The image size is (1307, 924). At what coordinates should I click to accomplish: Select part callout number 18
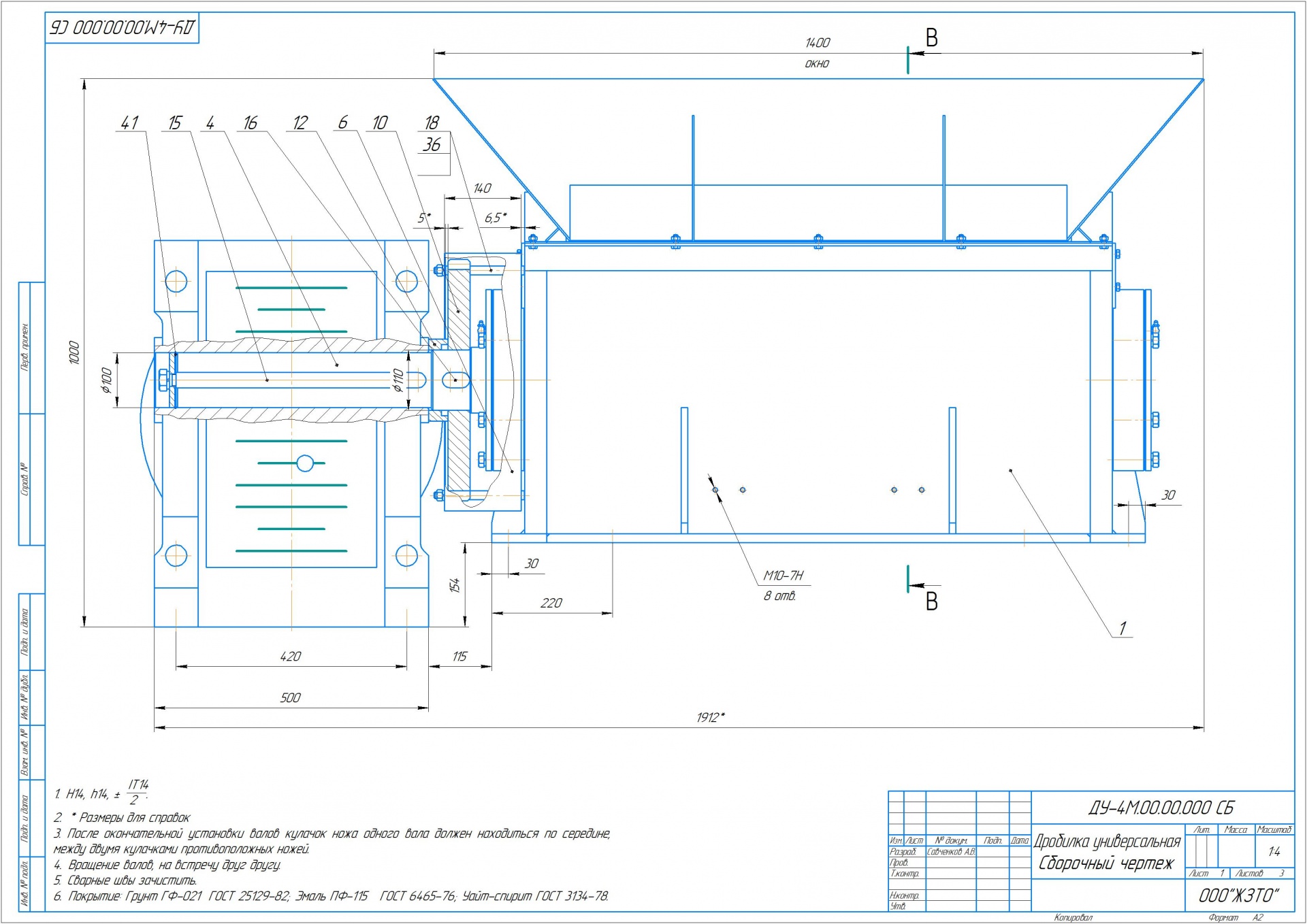[432, 122]
